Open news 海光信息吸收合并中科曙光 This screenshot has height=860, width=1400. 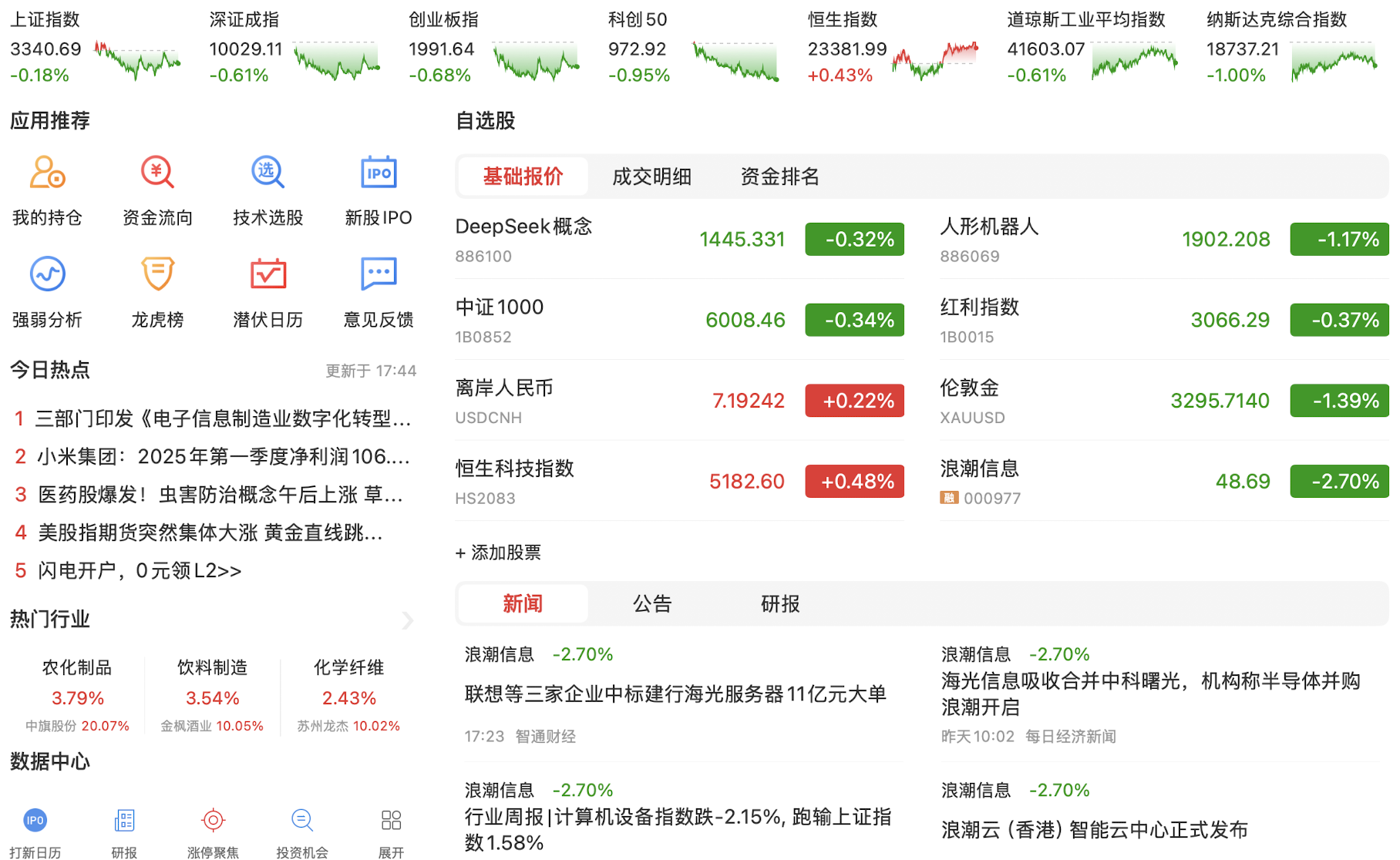(x=1151, y=694)
